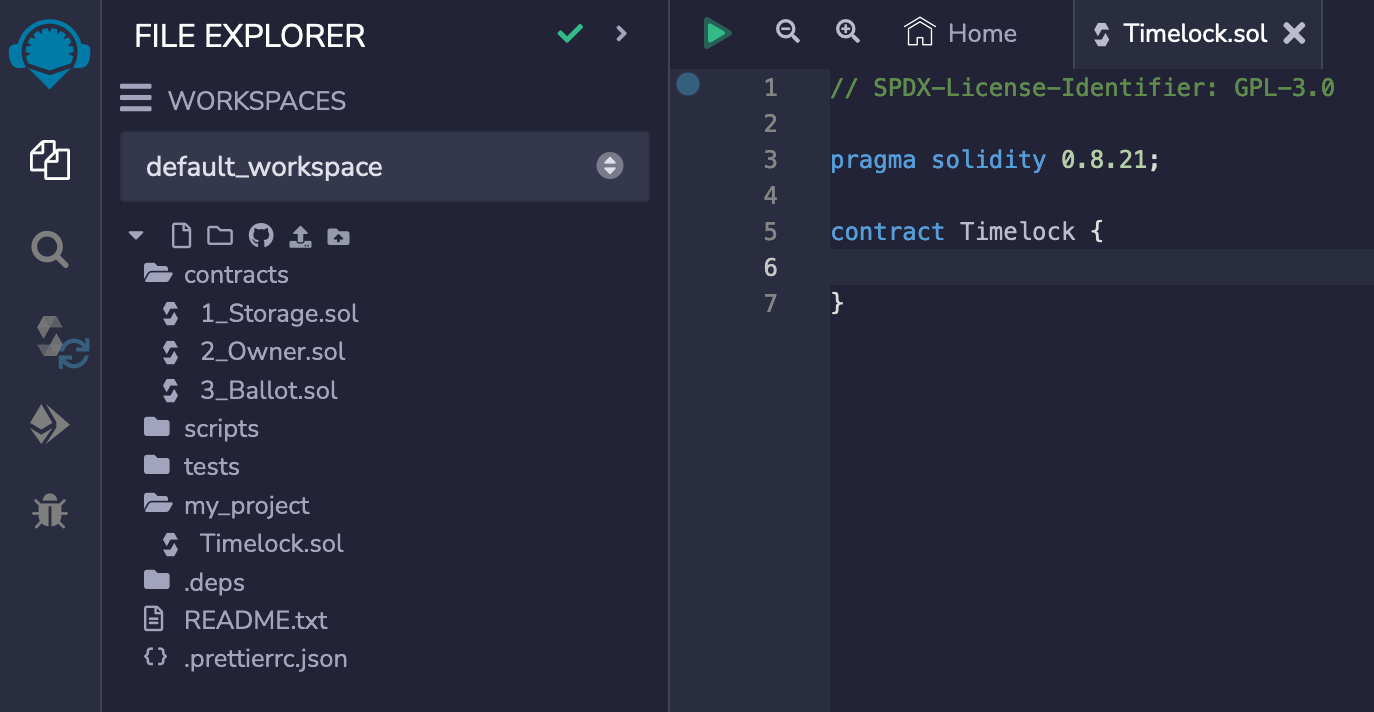The height and width of the screenshot is (712, 1374).
Task: Open the Debugger bug icon
Action: coord(50,512)
